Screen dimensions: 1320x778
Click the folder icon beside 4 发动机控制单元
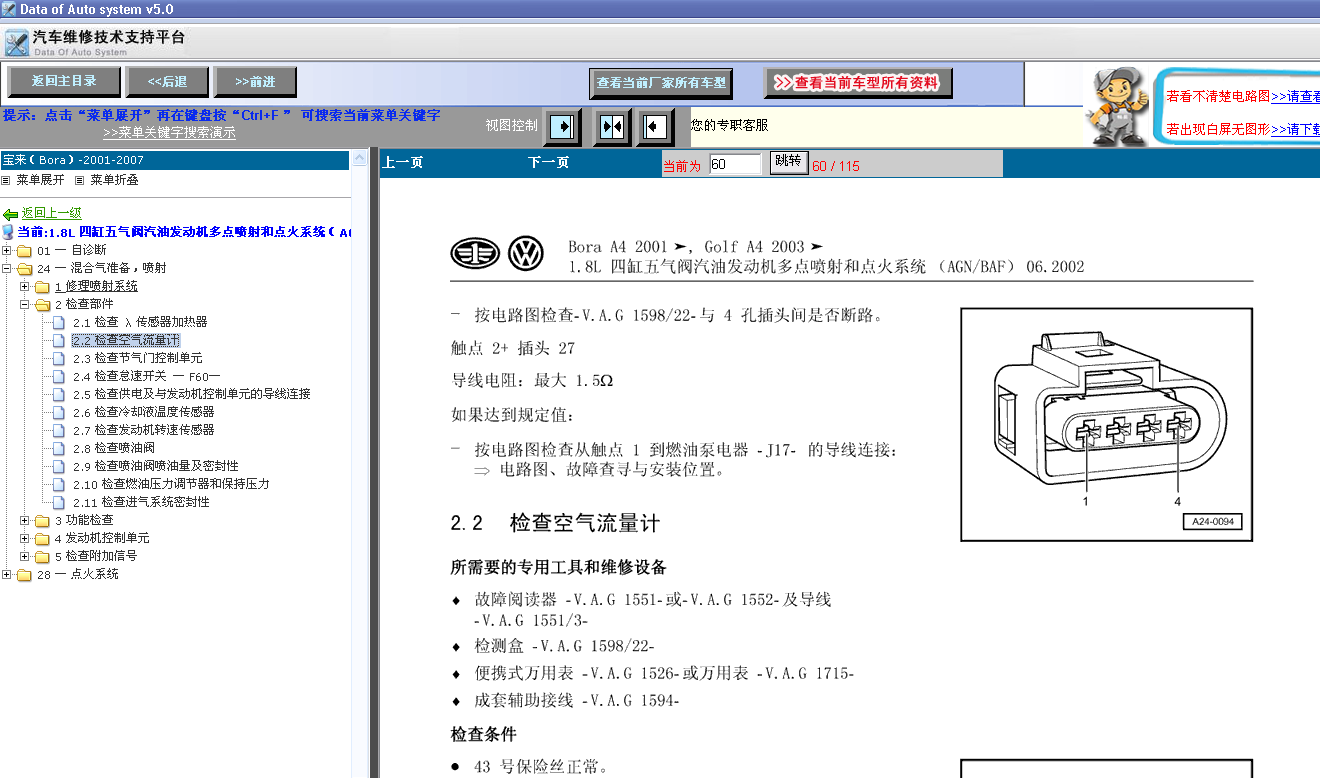pyautogui.click(x=42, y=538)
